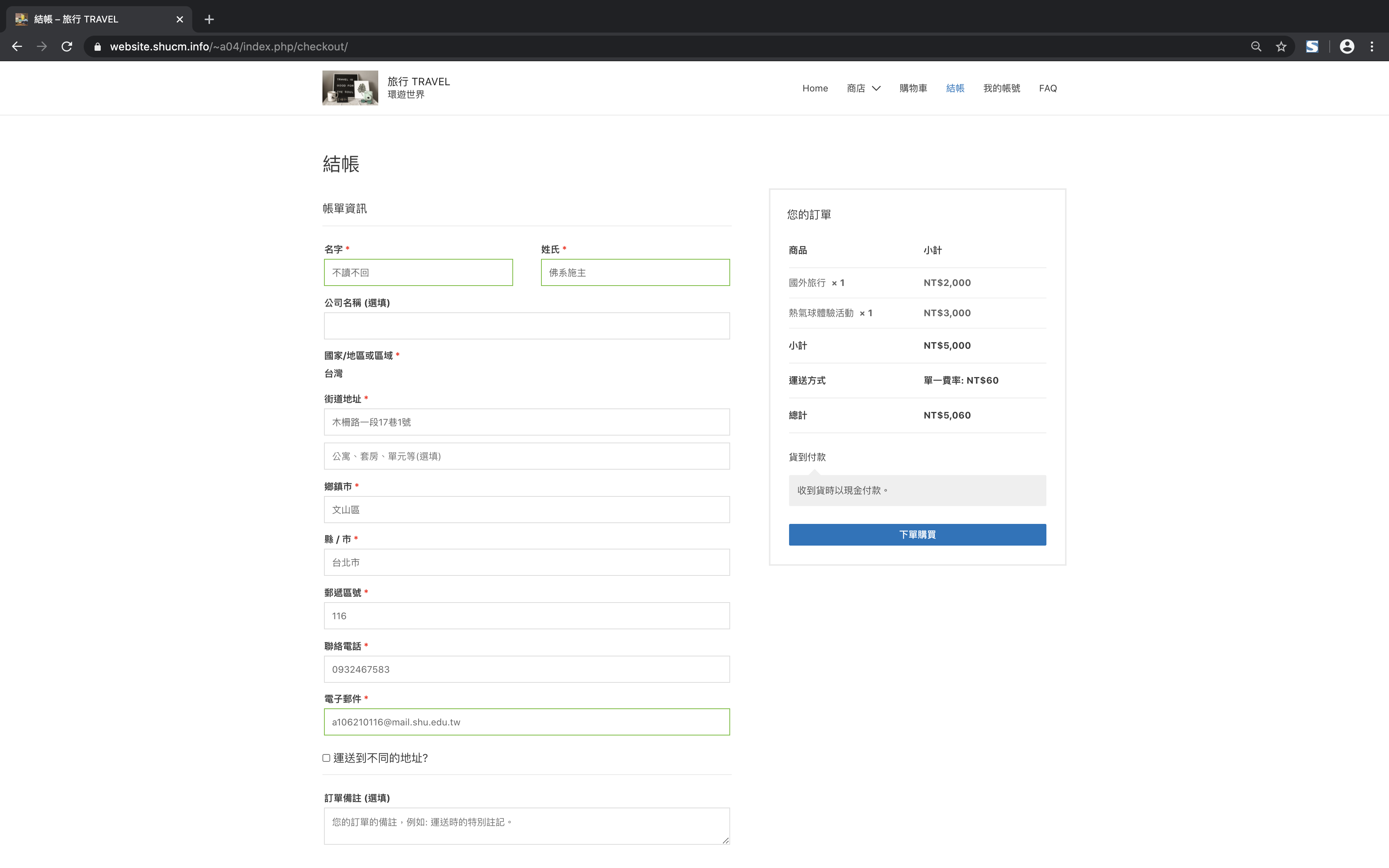Click the Home navigation link
Viewport: 1389px width, 868px height.
pos(815,88)
